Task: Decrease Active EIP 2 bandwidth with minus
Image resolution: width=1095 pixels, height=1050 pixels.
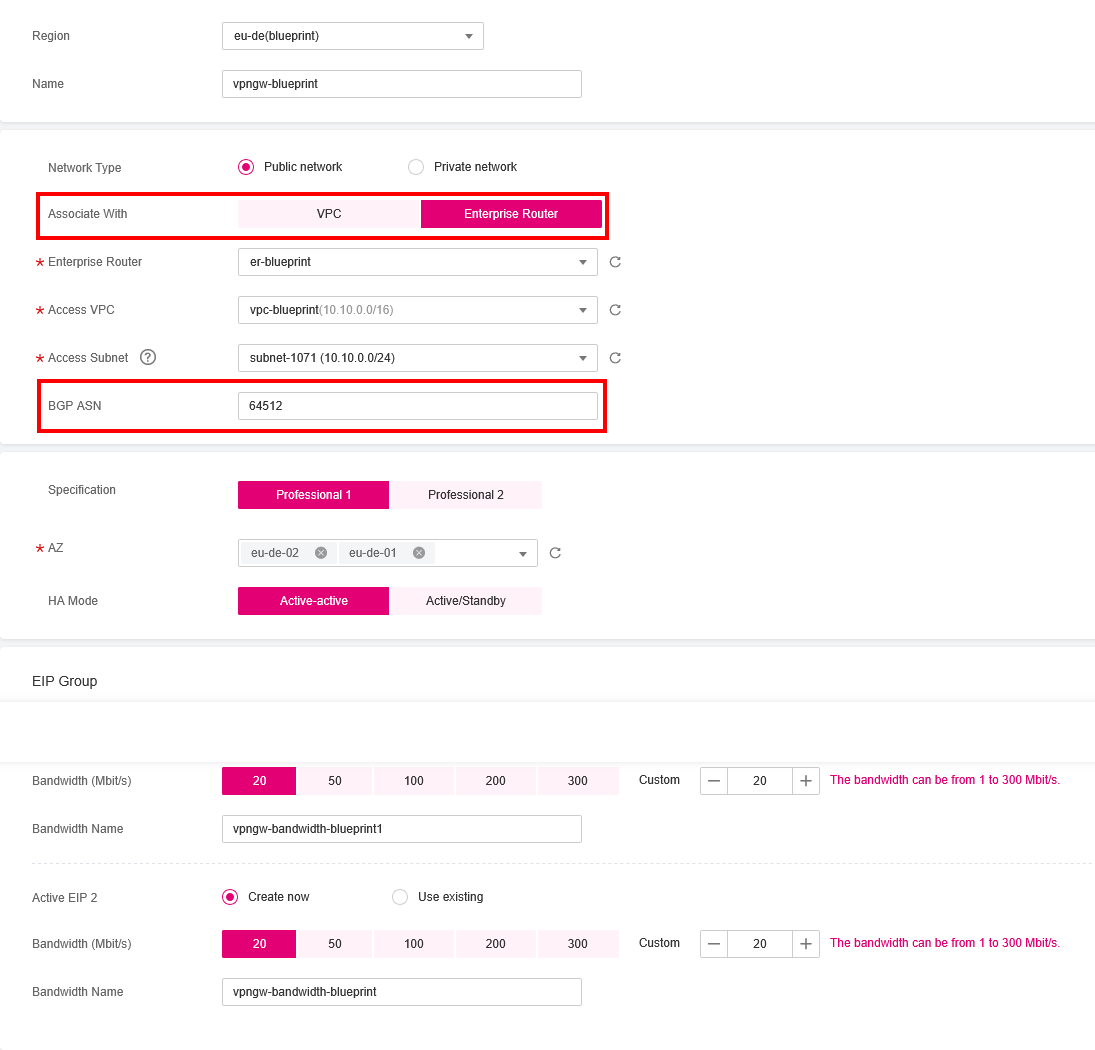Action: tap(714, 944)
